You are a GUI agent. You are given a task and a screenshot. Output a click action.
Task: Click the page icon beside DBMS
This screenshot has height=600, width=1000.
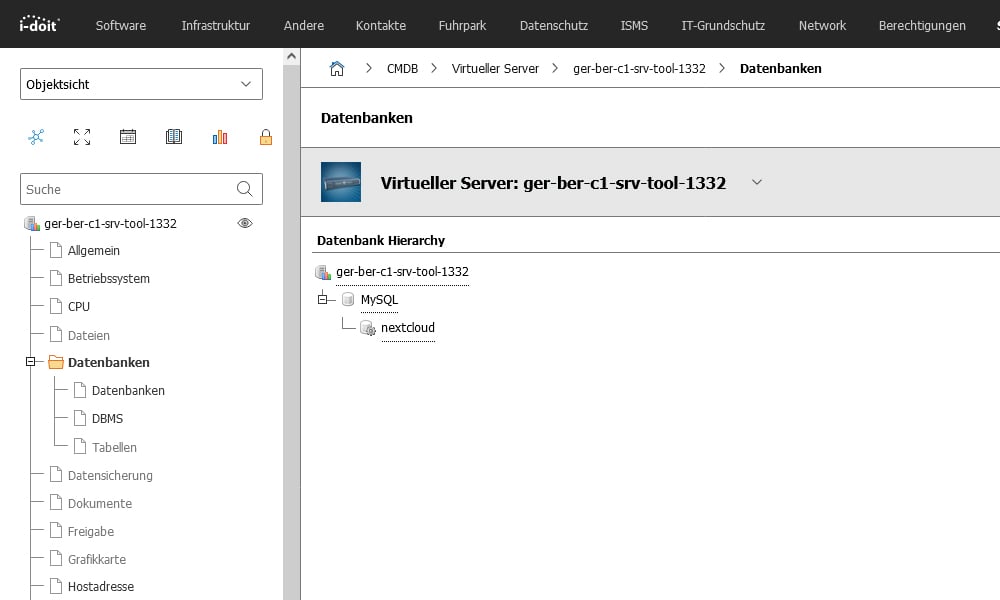click(x=80, y=418)
